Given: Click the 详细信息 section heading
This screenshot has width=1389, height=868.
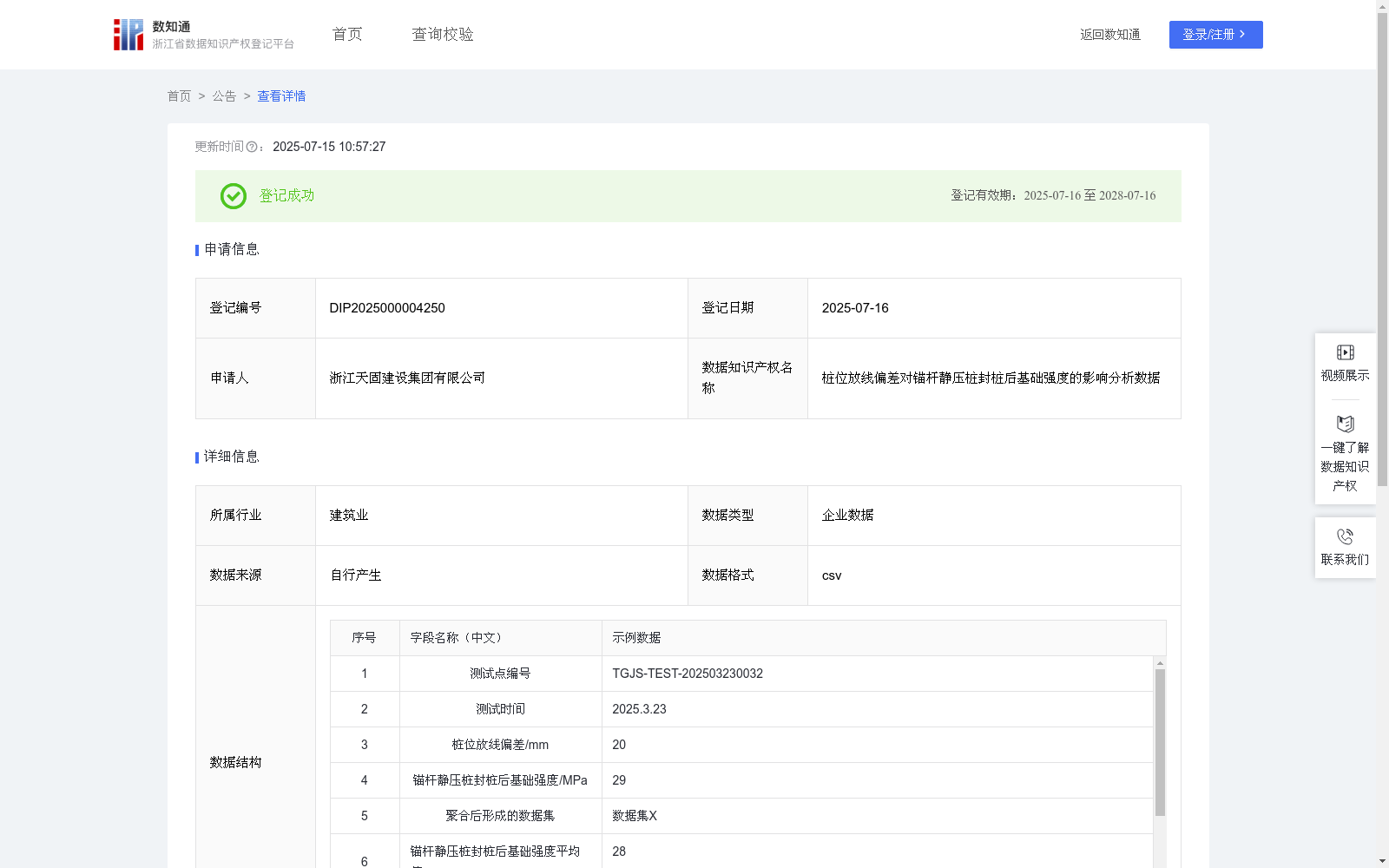Looking at the screenshot, I should [x=232, y=457].
